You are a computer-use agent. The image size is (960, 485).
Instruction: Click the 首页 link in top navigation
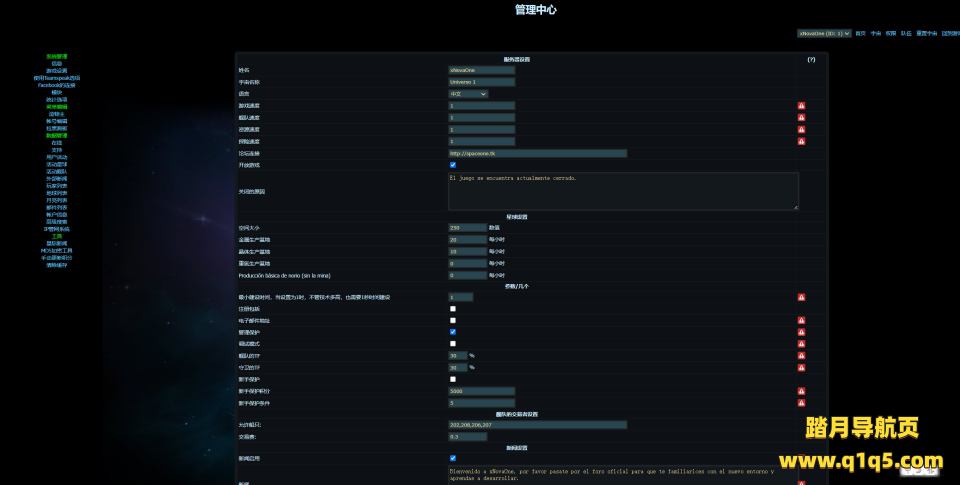pos(860,33)
